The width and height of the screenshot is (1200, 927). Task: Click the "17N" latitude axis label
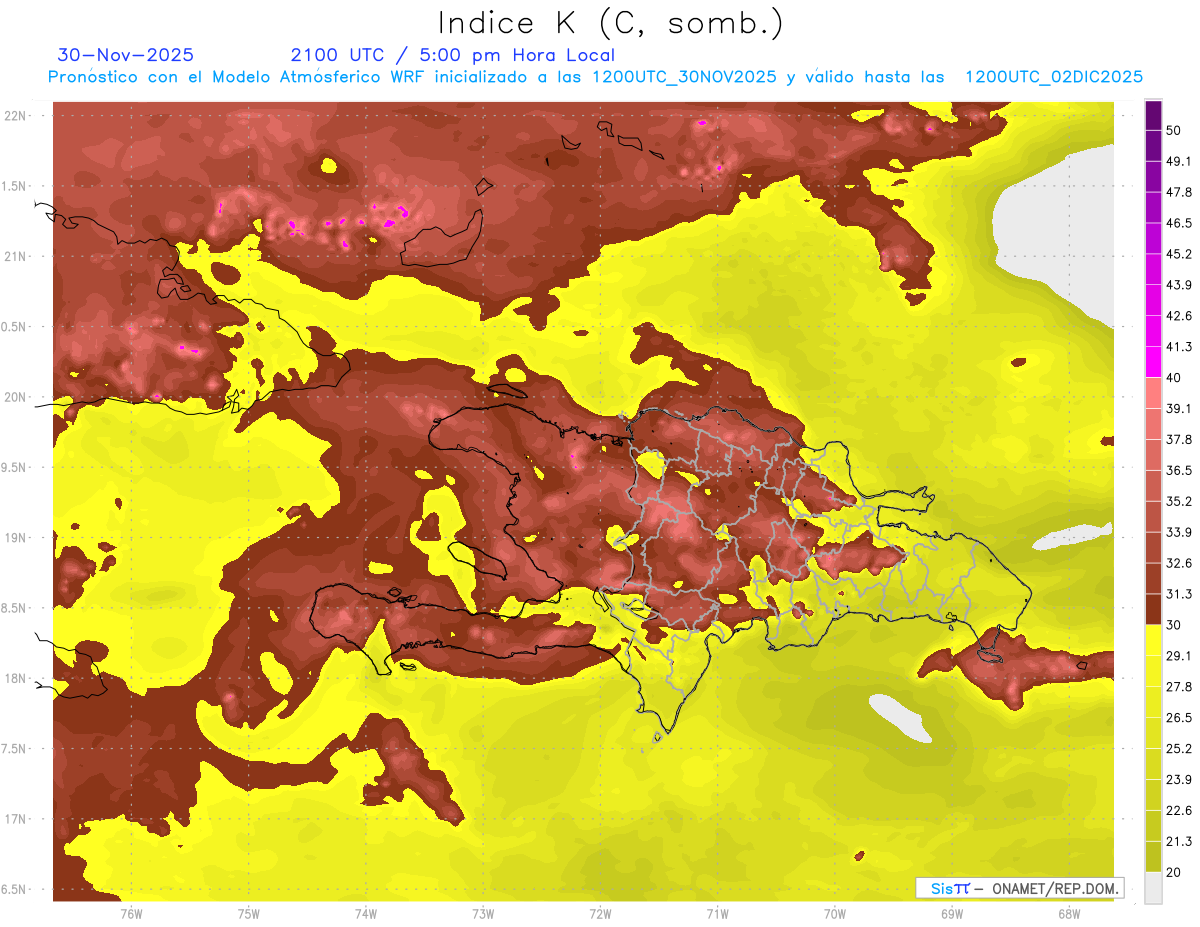click(x=14, y=819)
